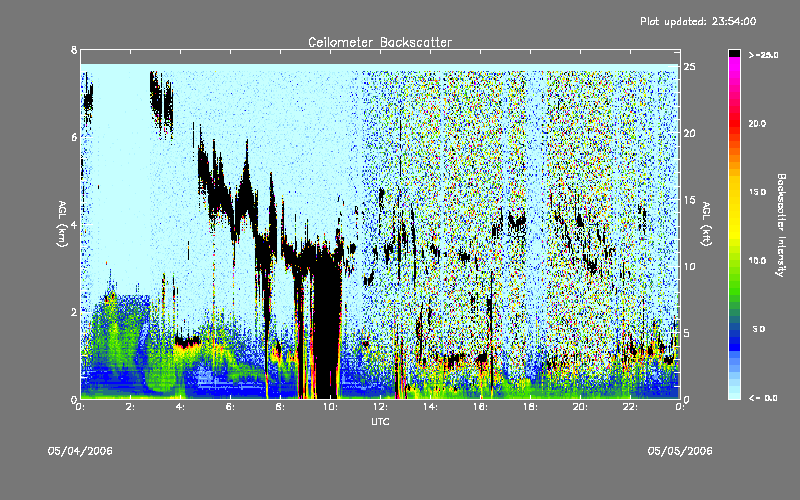This screenshot has height=500, width=800.
Task: Pick the black swatch atop the colorbar
Action: pyautogui.click(x=734, y=53)
